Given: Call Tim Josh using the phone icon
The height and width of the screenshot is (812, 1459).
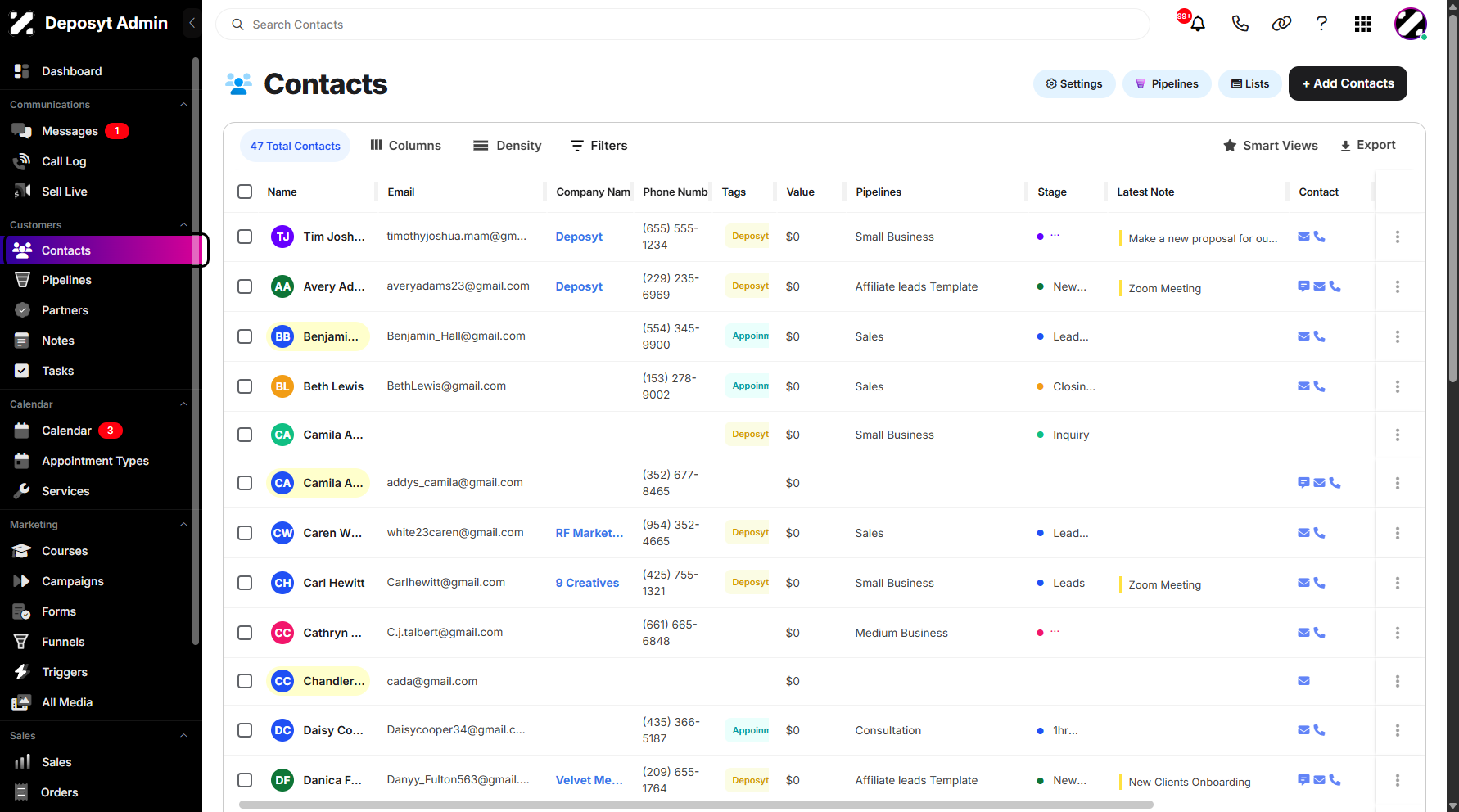Looking at the screenshot, I should [x=1319, y=237].
